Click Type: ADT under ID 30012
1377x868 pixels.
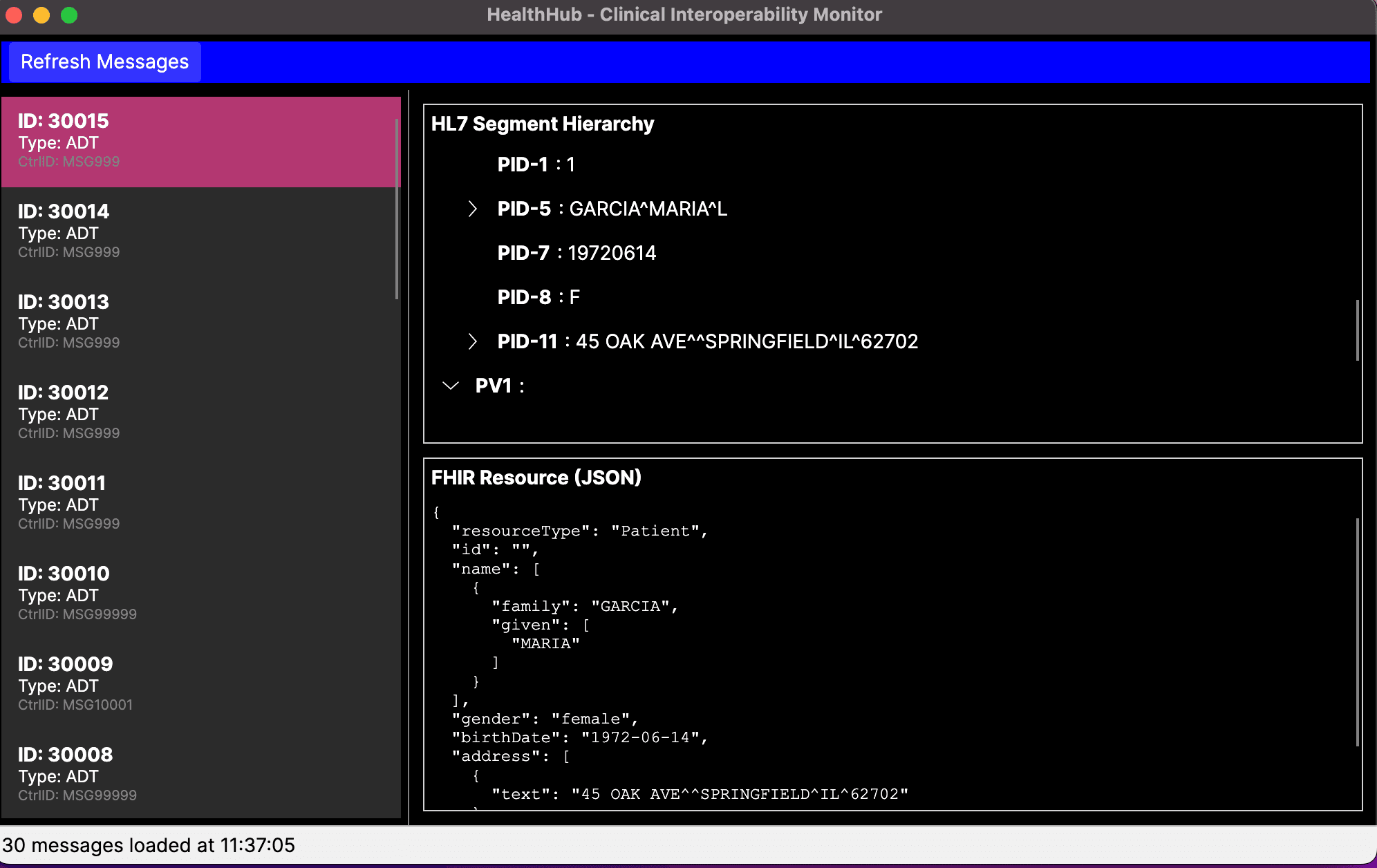click(58, 415)
